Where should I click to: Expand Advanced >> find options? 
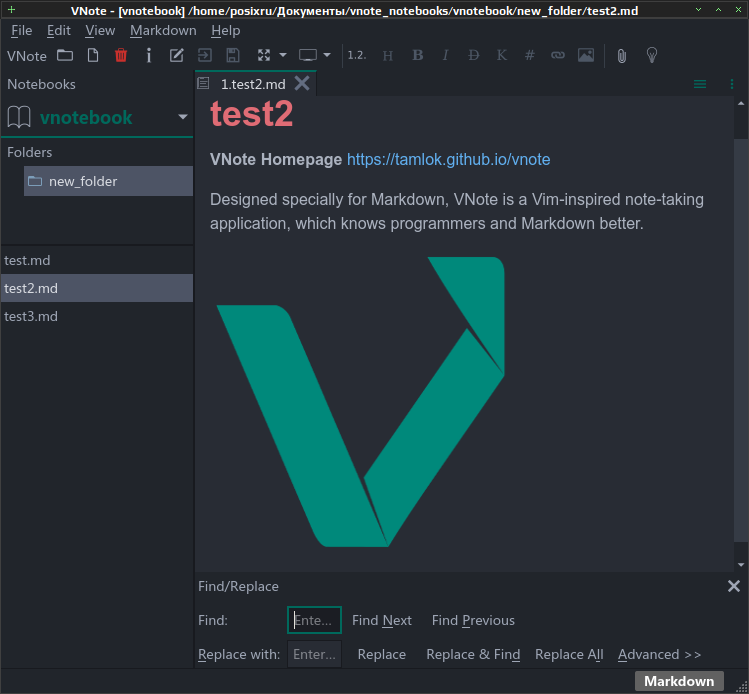[659, 654]
